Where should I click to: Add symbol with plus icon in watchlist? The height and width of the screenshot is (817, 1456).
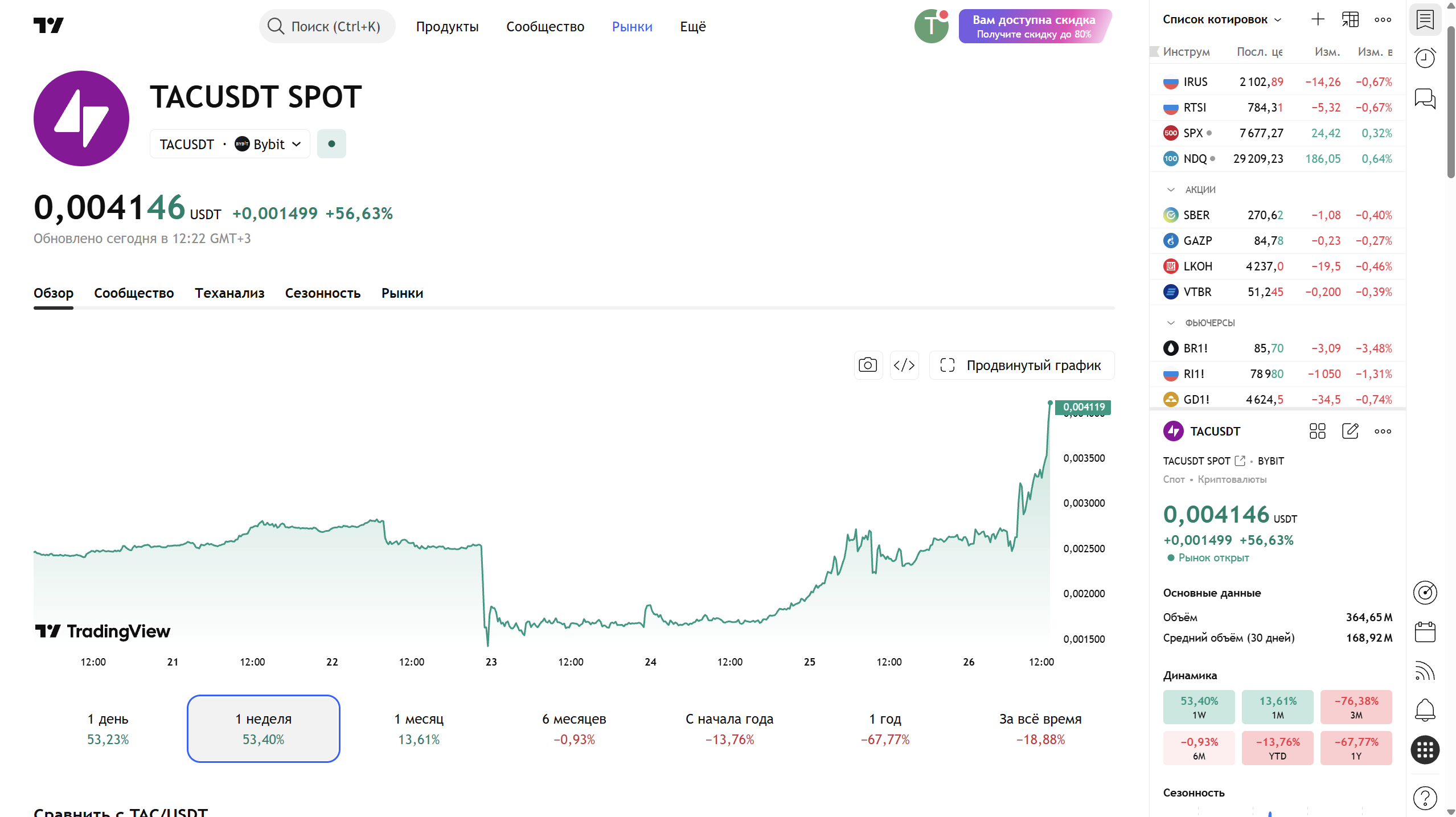click(1318, 19)
